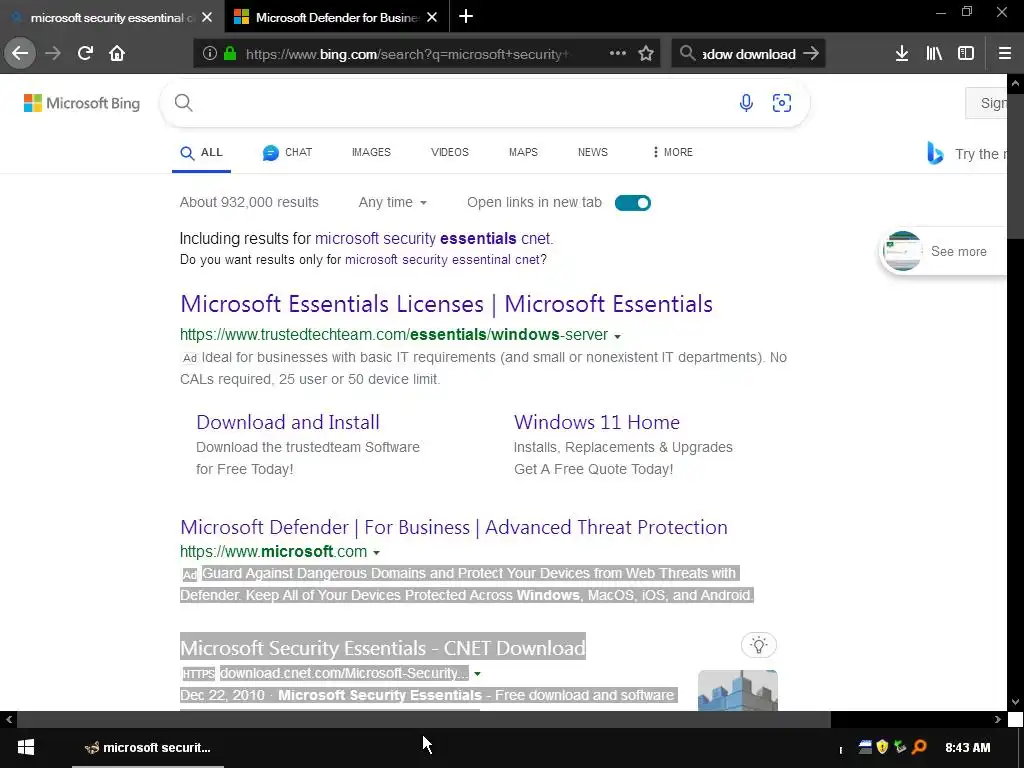This screenshot has height=768, width=1024.
Task: Open a new tab with the plus button
Action: click(x=466, y=16)
